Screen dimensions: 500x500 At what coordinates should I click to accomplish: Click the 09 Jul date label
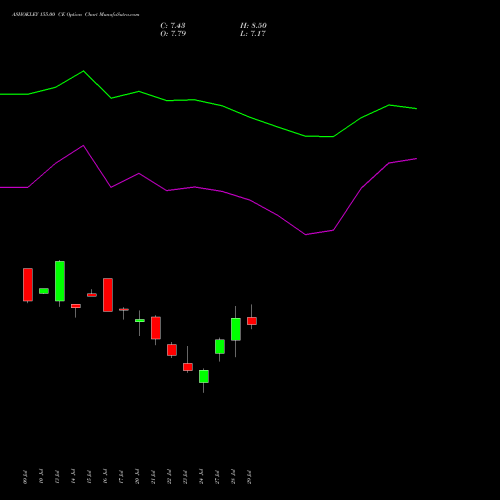pos(25,477)
